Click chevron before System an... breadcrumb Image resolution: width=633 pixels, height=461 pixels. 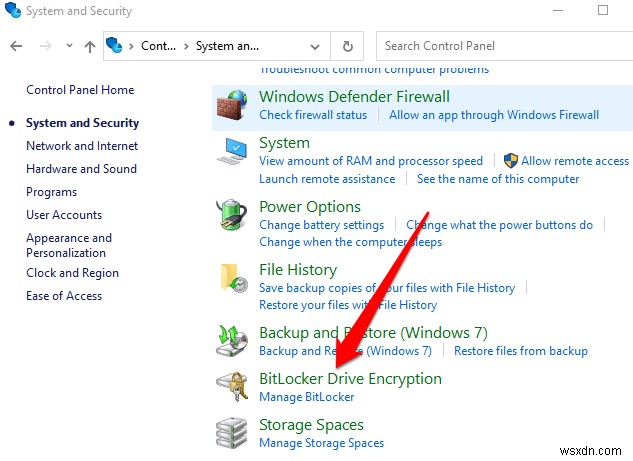point(186,46)
